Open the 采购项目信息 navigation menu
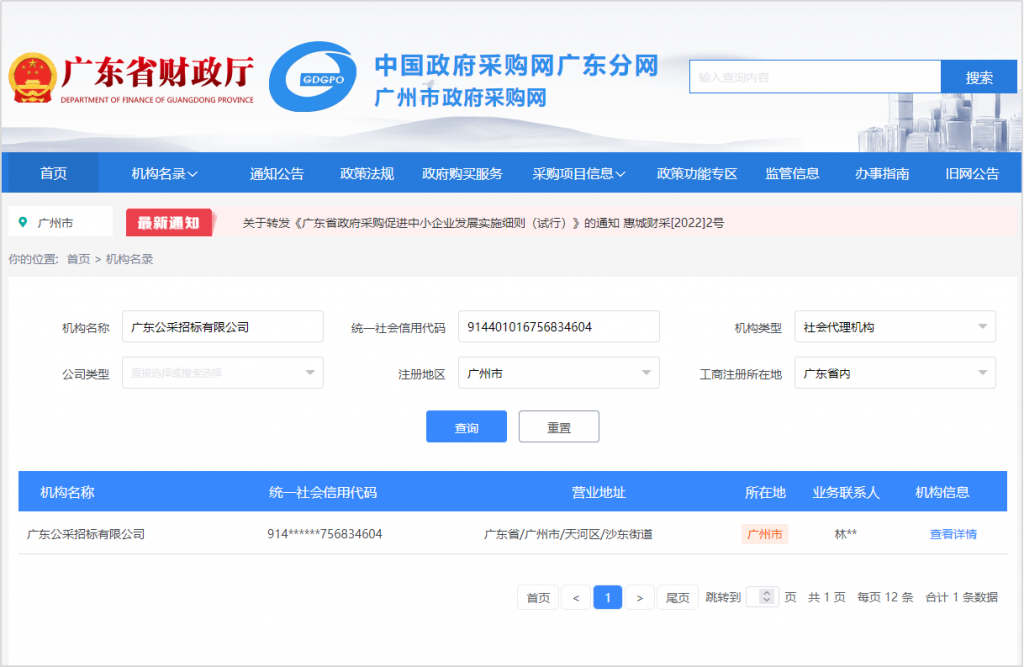1024x667 pixels. pyautogui.click(x=578, y=173)
